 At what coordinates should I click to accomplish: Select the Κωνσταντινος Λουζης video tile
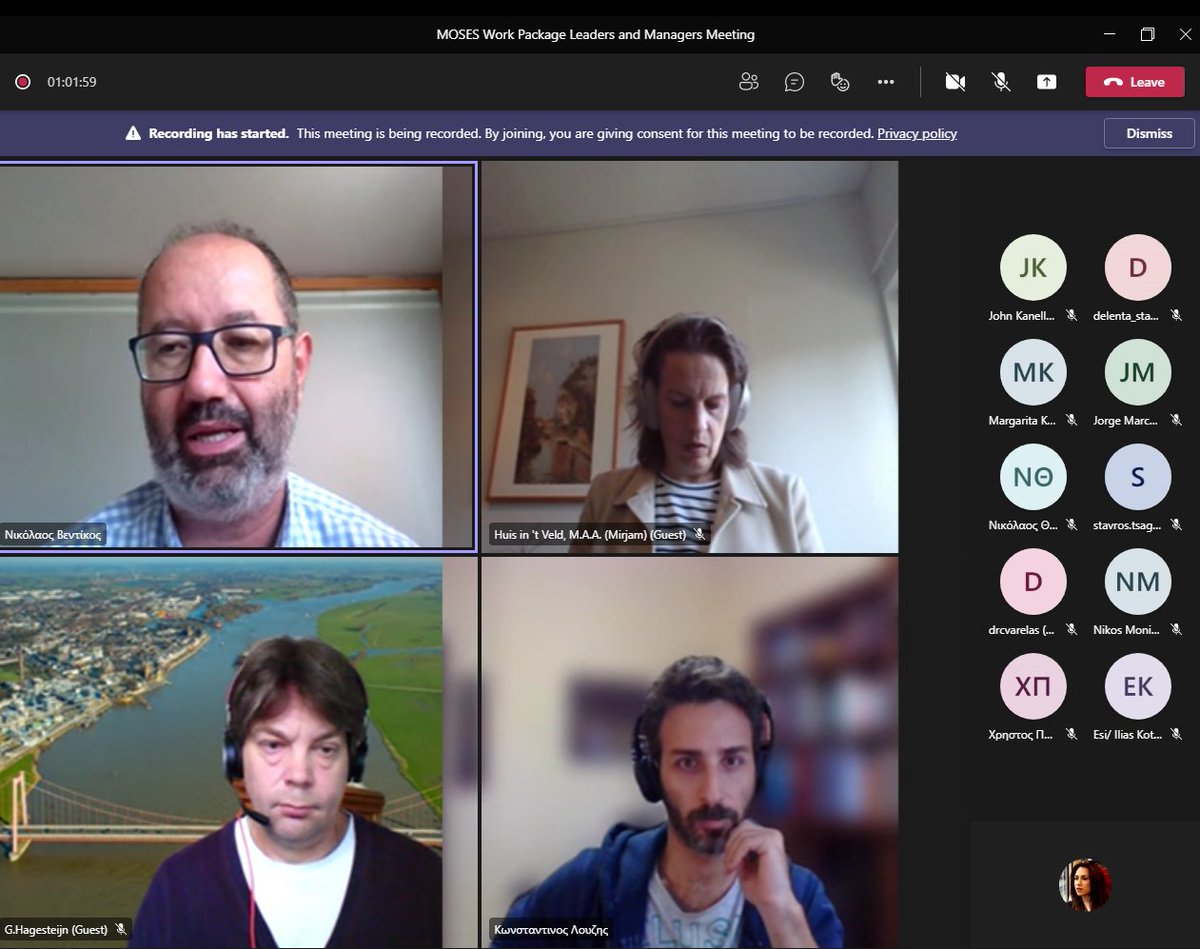690,753
